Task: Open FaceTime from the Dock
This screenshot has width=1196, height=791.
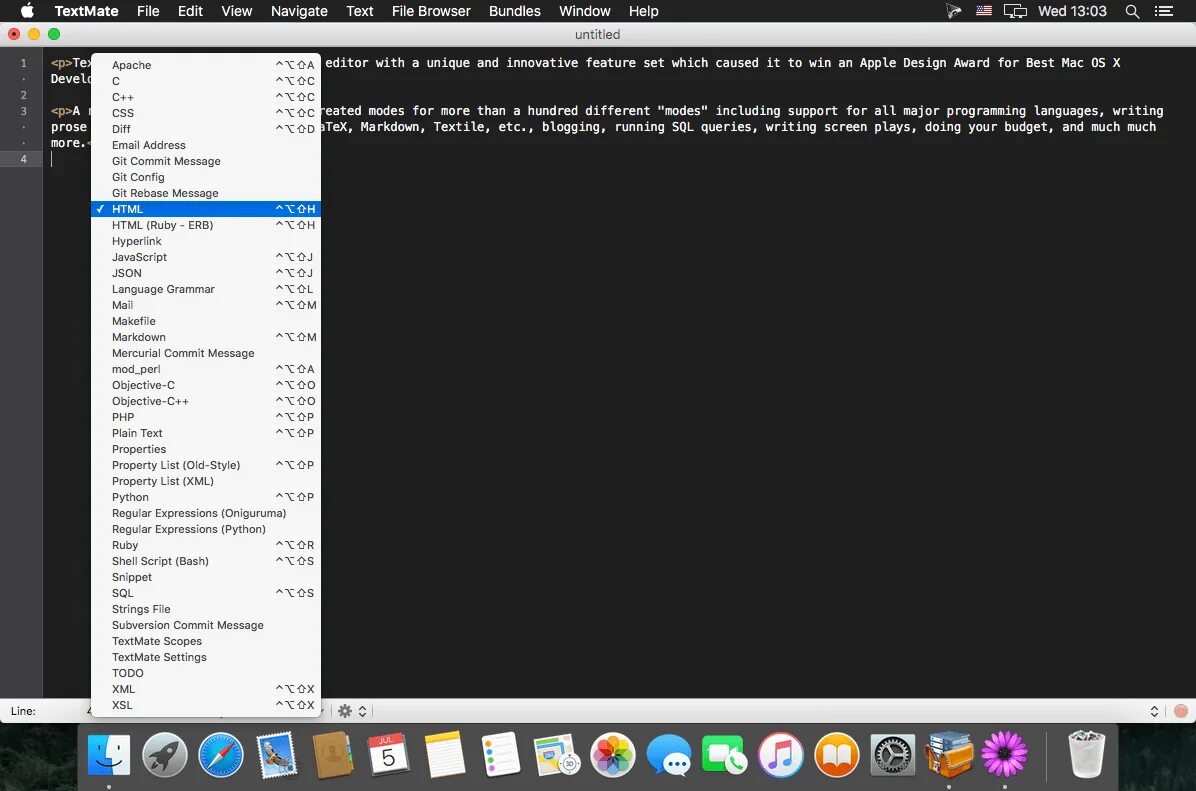Action: [x=725, y=754]
